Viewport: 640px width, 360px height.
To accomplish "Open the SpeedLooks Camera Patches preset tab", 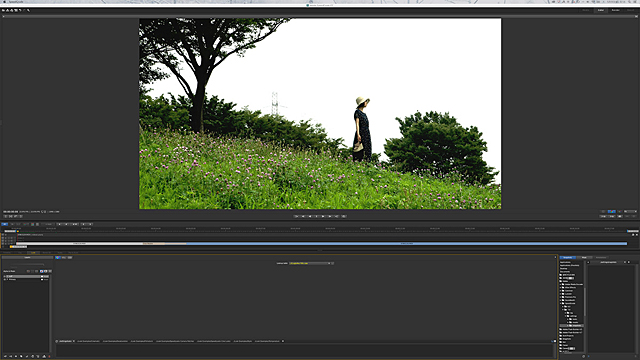I will [x=175, y=341].
